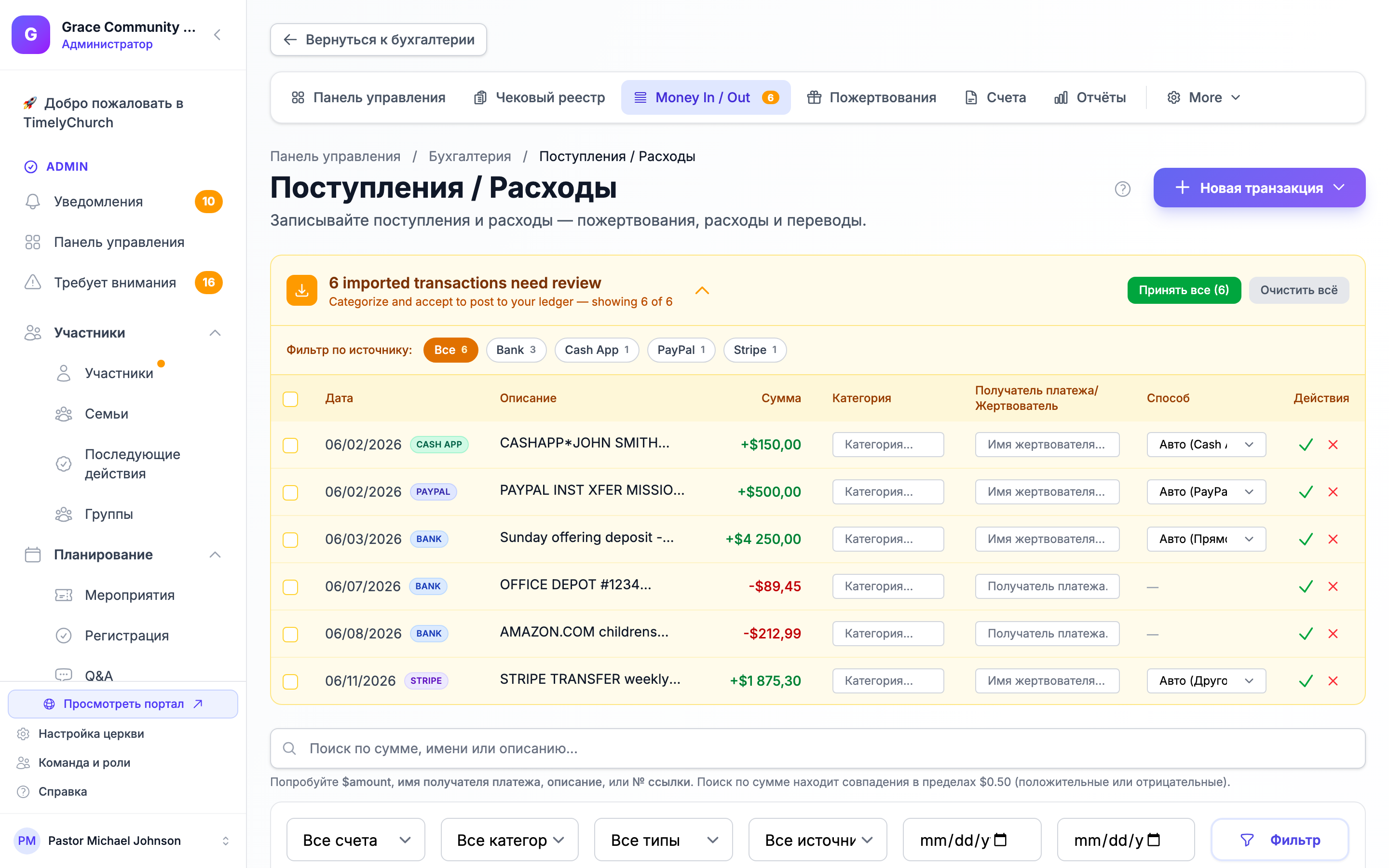Open the Все источники dropdown
This screenshot has height=868, width=1389.
pyautogui.click(x=818, y=840)
